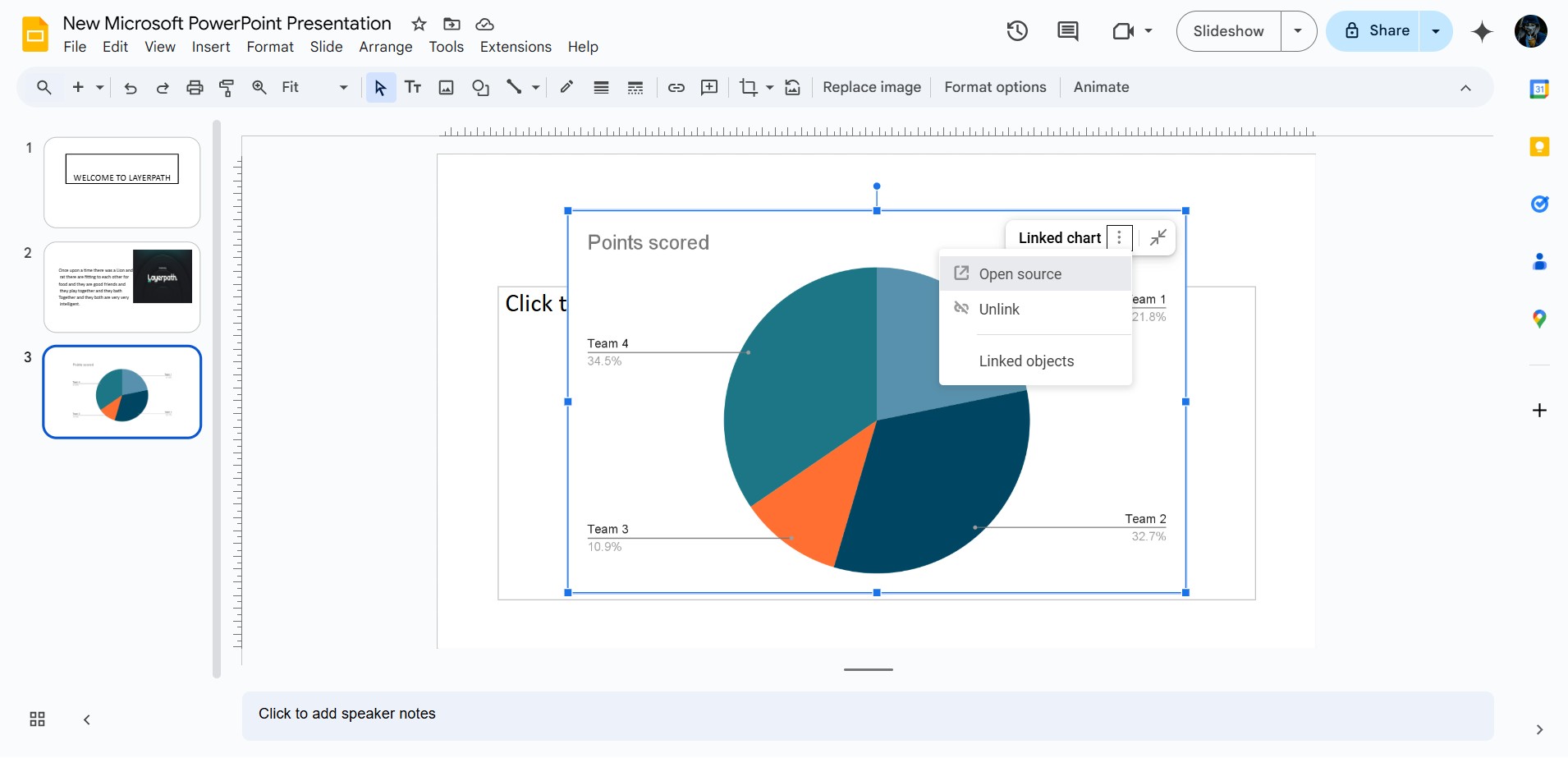This screenshot has width=1568, height=758.
Task: Add a comment from the toolbar
Action: click(x=709, y=87)
